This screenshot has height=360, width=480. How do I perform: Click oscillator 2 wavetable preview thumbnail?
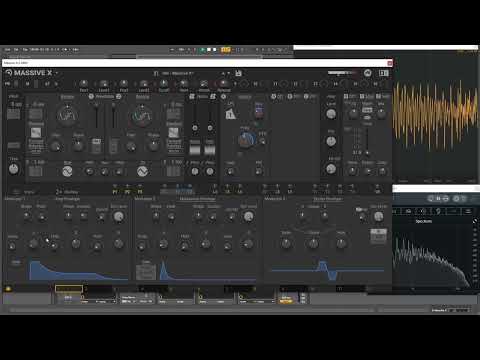pyautogui.click(x=174, y=133)
